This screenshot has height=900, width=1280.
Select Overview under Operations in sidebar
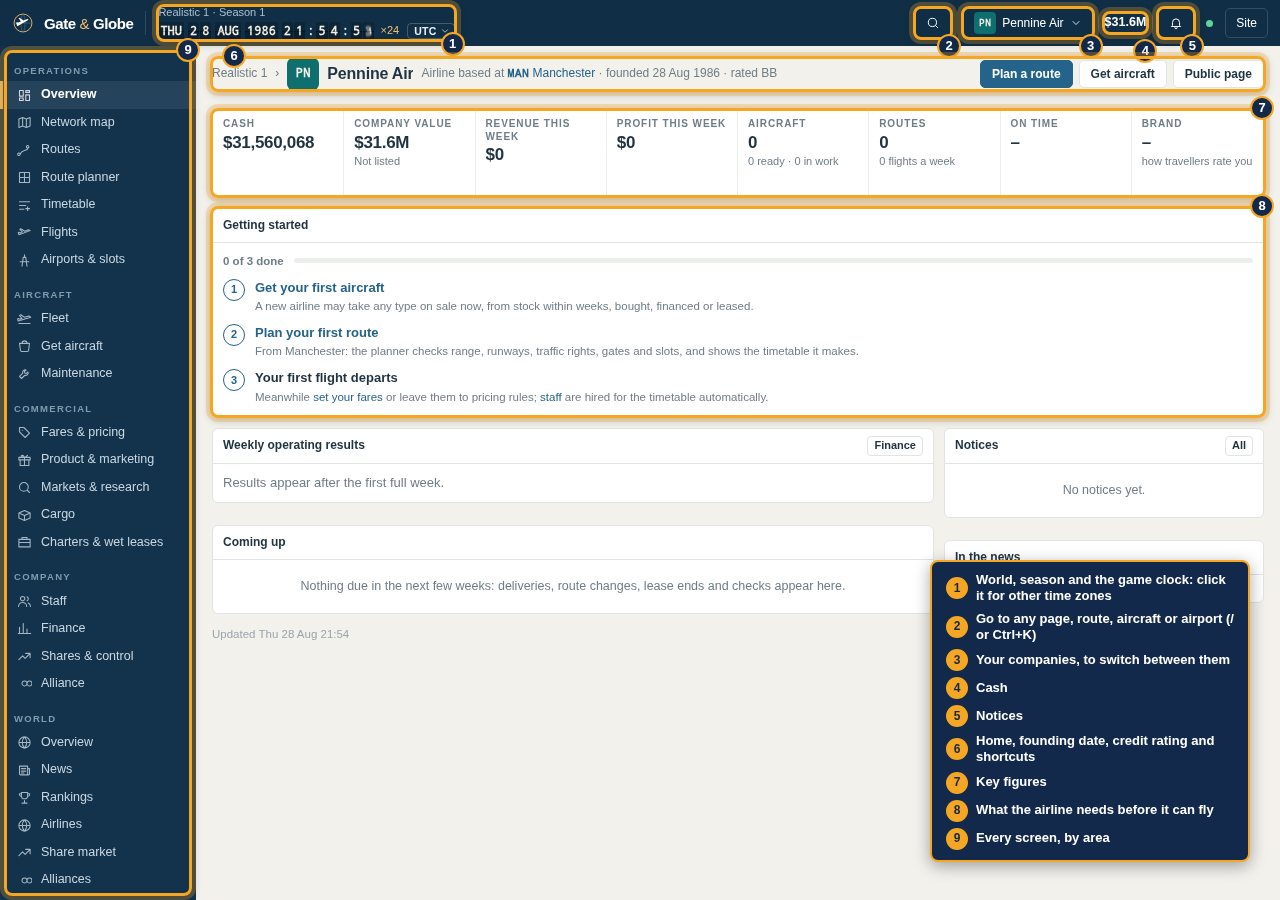coord(96,94)
